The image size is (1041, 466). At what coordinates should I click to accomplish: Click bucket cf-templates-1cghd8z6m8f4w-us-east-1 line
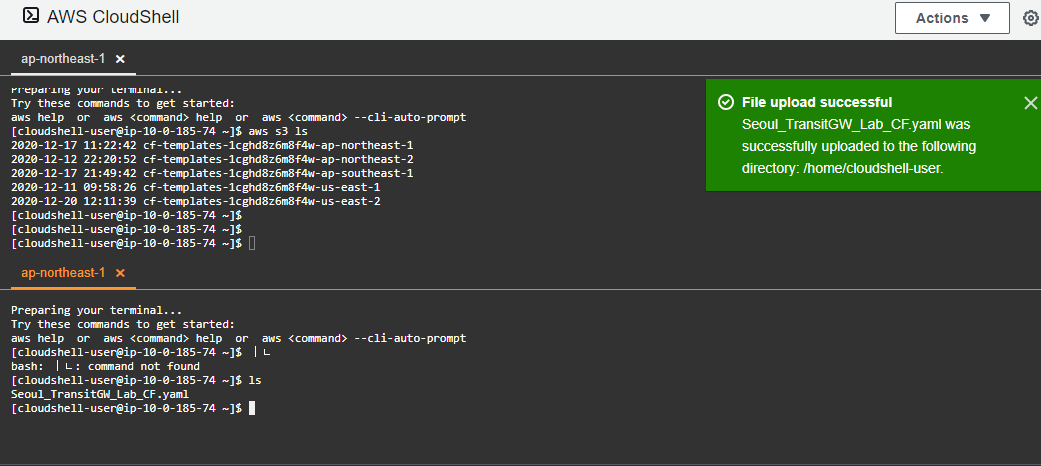pos(196,187)
